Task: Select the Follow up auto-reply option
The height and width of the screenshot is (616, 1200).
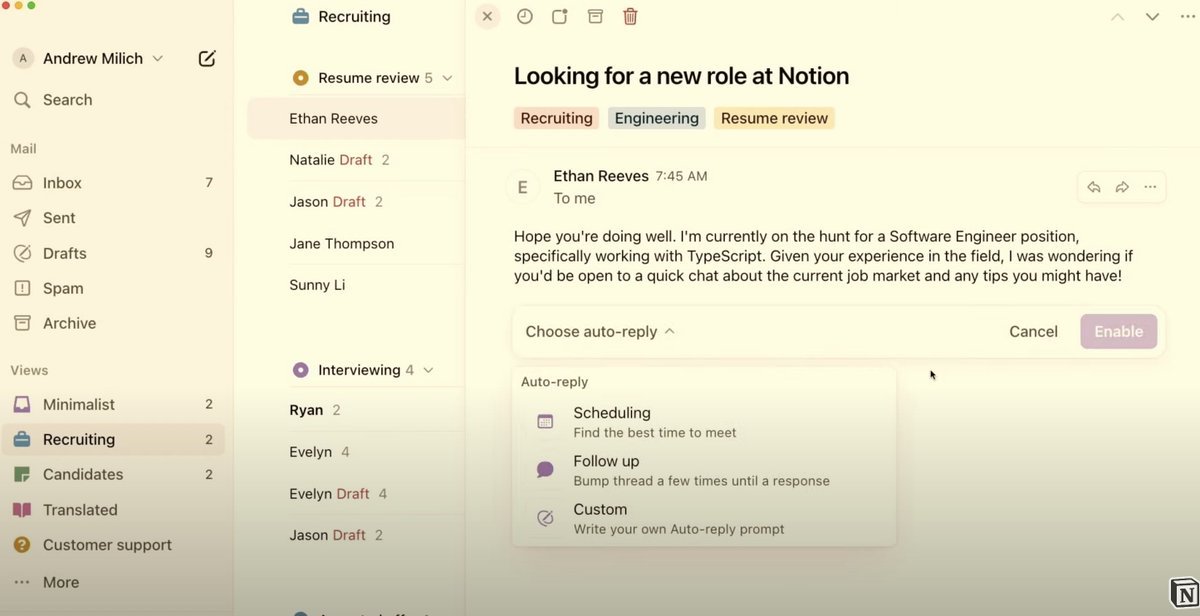Action: coord(704,470)
